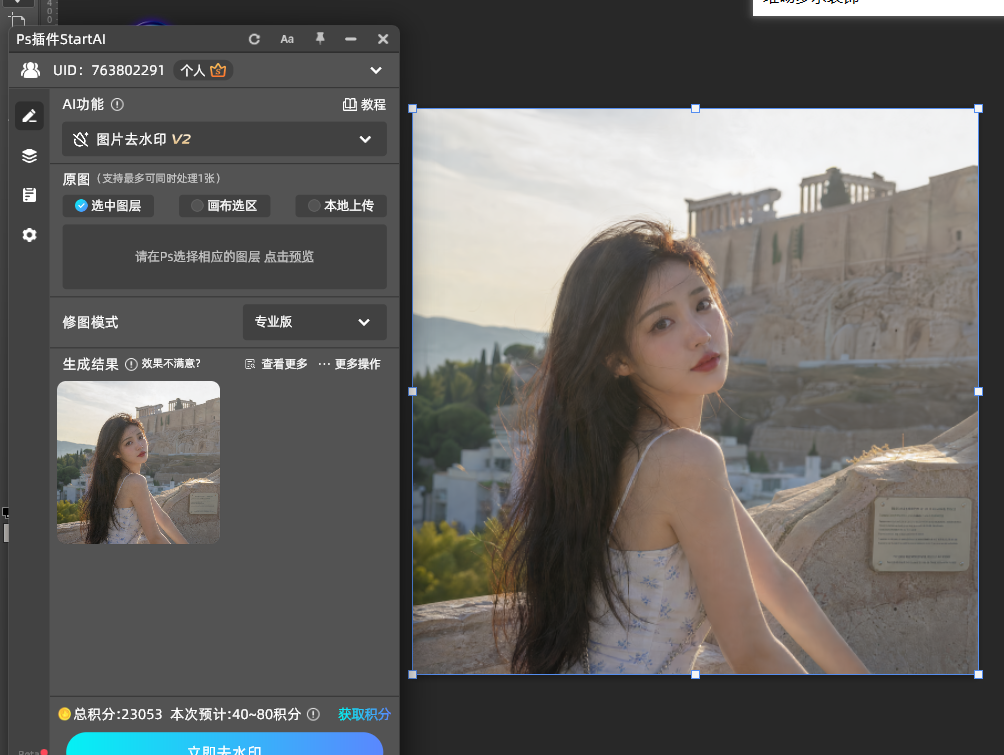
Task: Open the 更多操作 menu
Action: click(350, 364)
